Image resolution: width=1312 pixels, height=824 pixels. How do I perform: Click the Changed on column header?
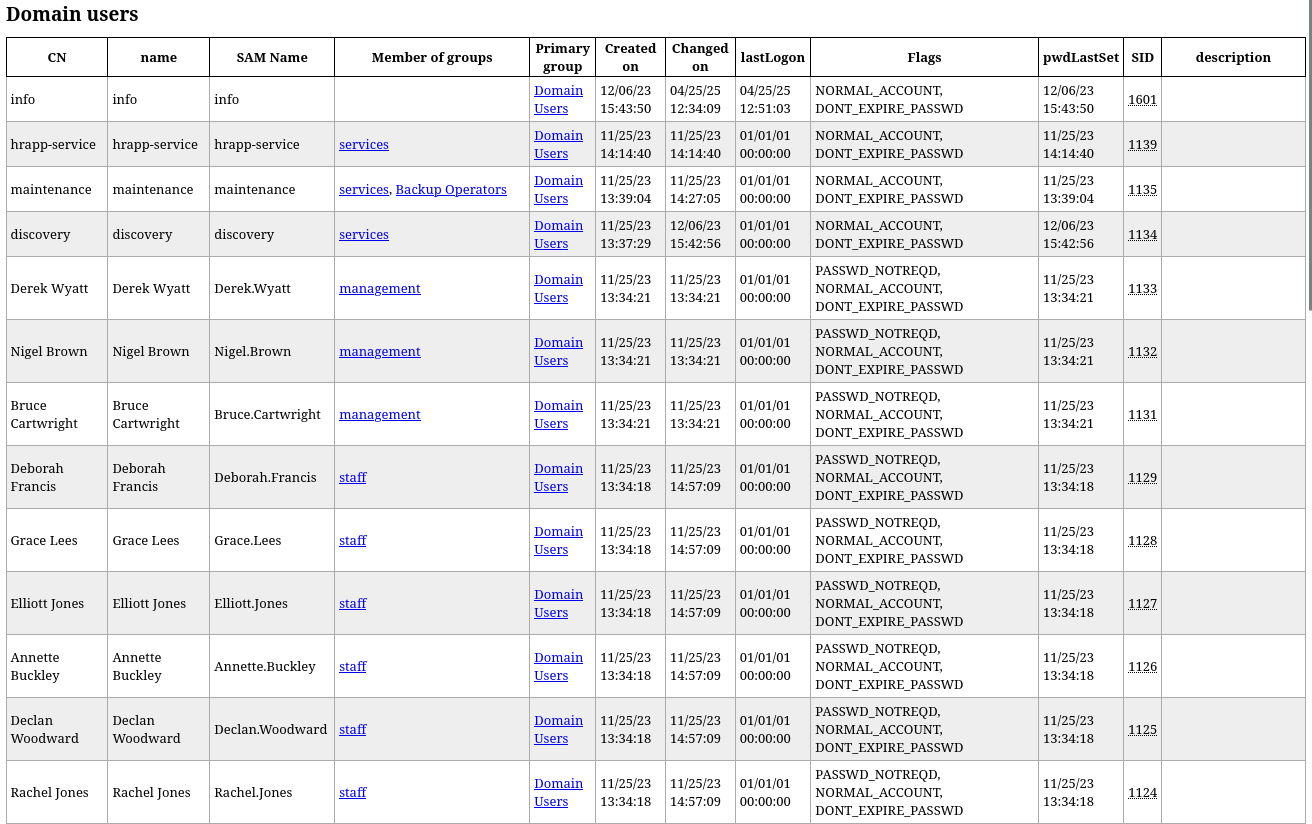pyautogui.click(x=700, y=57)
